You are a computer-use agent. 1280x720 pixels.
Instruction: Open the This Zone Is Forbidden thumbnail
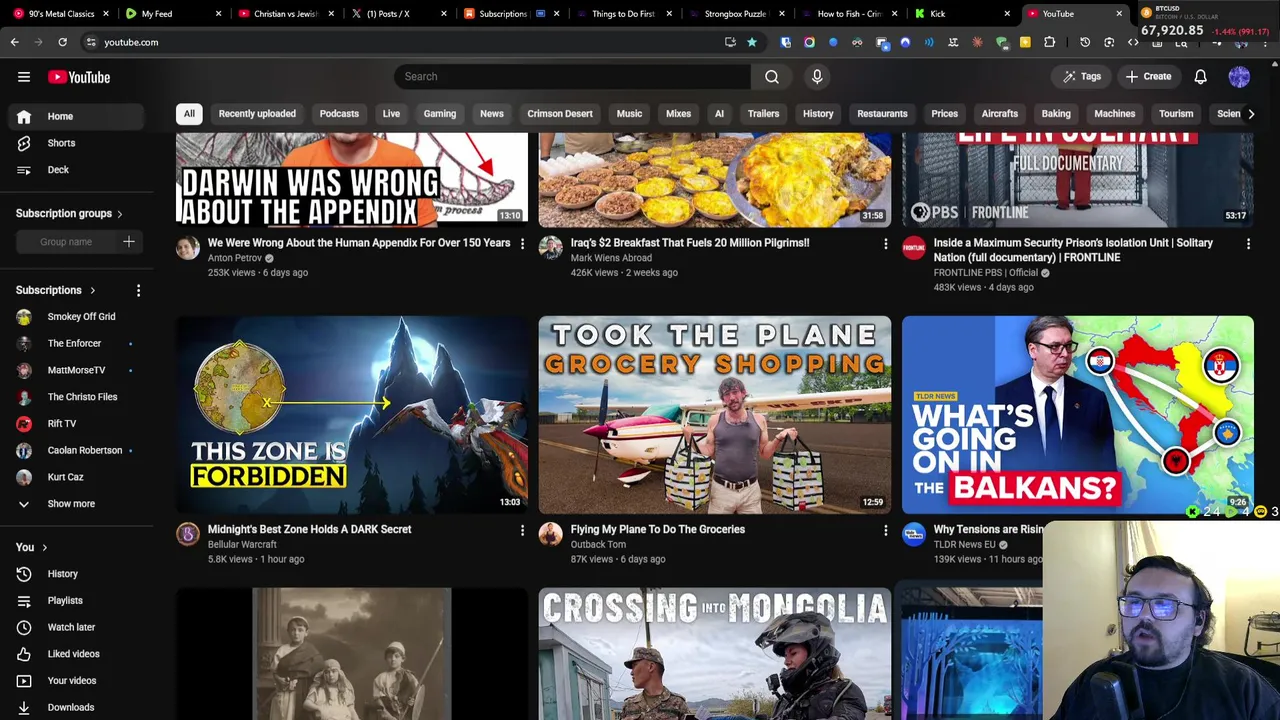[352, 415]
